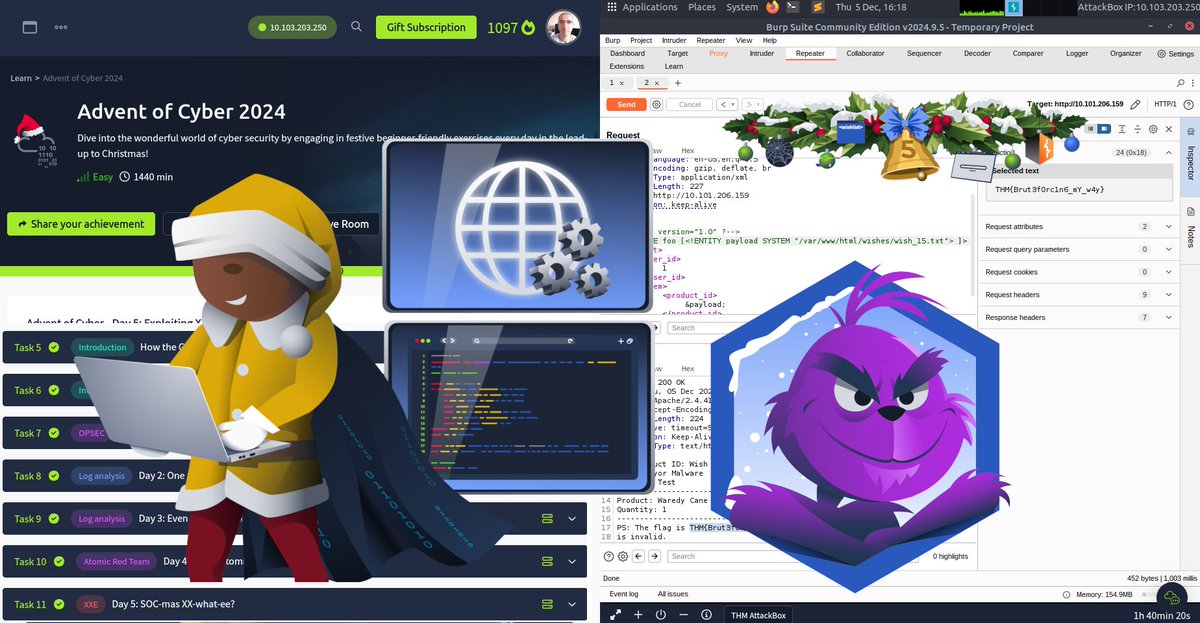Open the response search help icon
Screen dimensions: 1200x623
tap(608, 556)
